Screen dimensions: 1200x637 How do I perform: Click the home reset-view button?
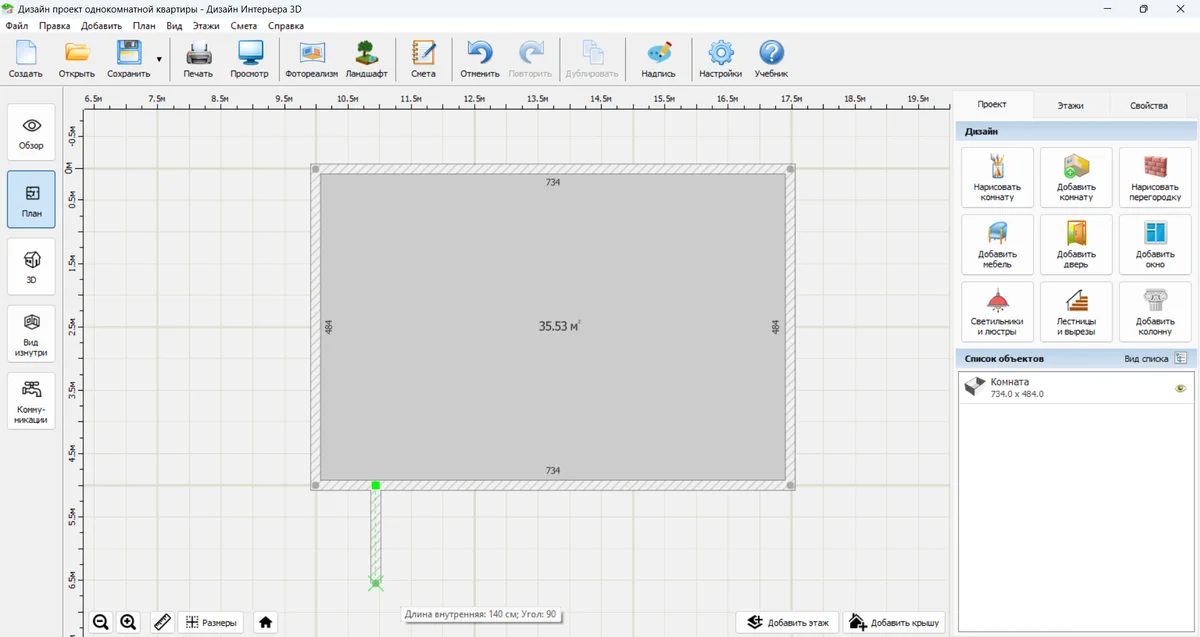[x=266, y=622]
